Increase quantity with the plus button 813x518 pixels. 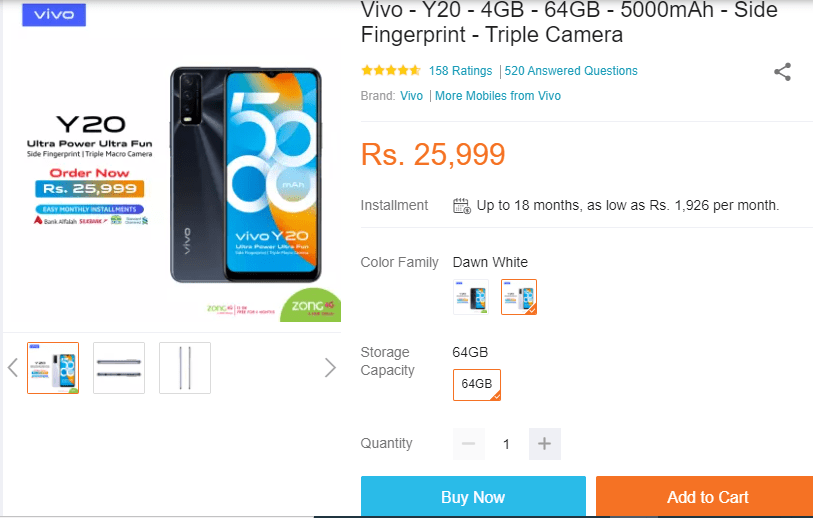click(x=544, y=444)
